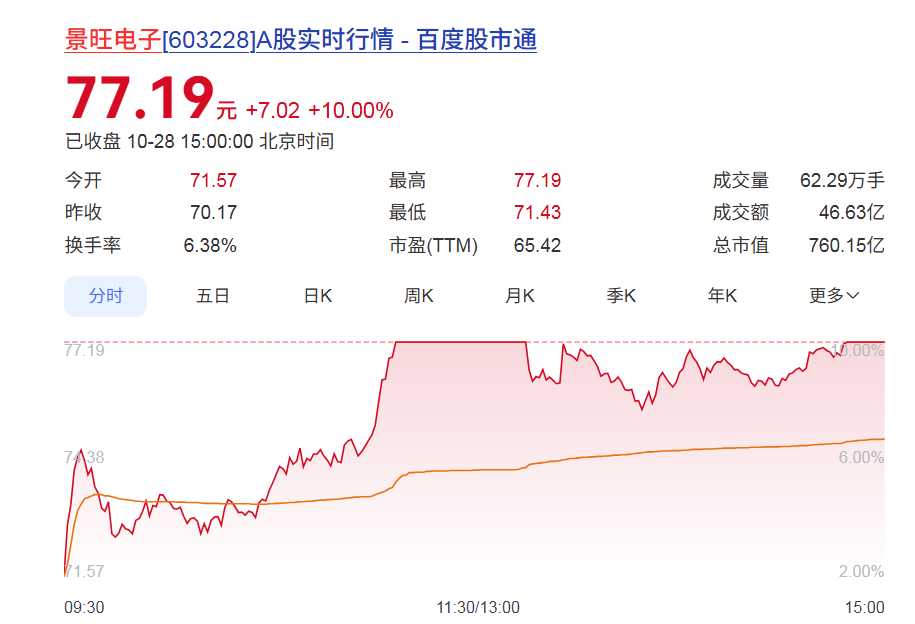View the 年K yearly chart tab
The image size is (915, 624).
722,296
